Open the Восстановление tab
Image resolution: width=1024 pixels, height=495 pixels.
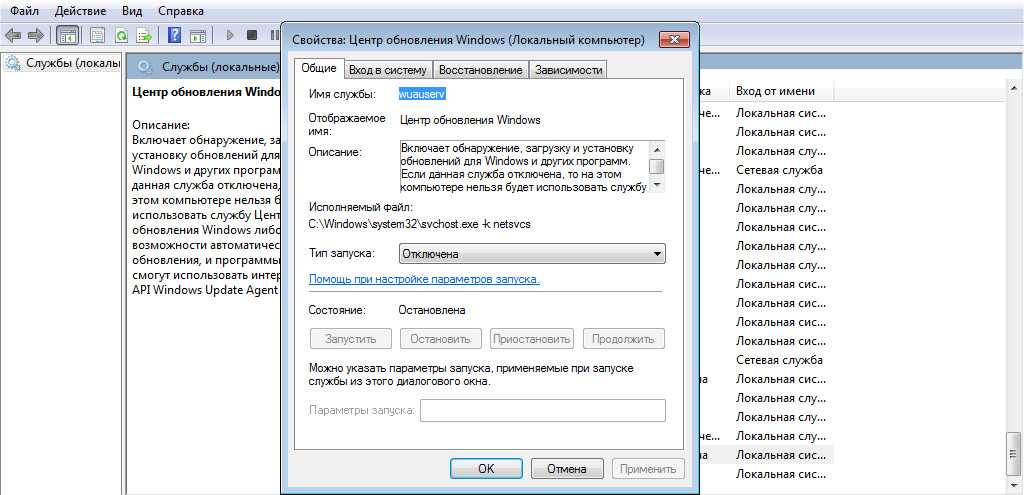pos(480,70)
